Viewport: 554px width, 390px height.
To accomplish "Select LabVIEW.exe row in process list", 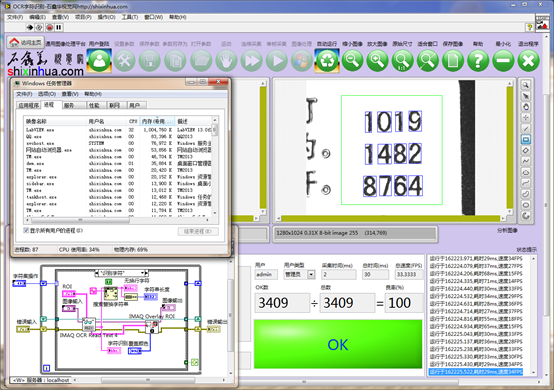I will click(x=118, y=130).
